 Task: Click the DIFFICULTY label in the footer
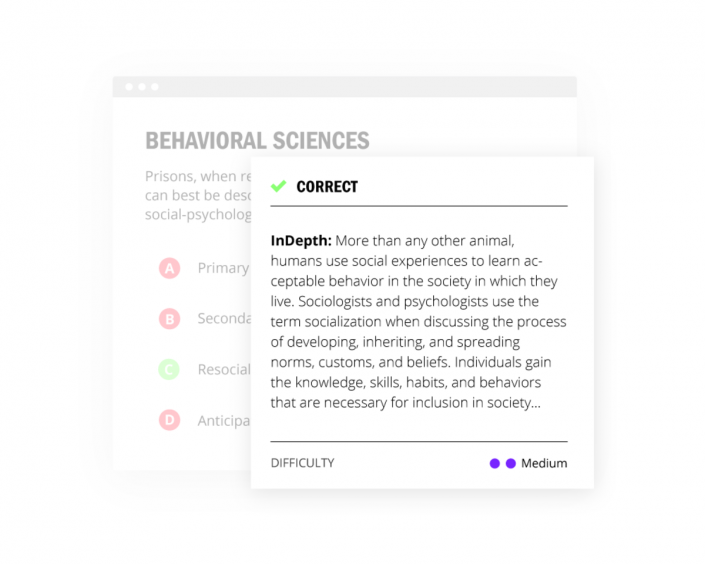(302, 463)
